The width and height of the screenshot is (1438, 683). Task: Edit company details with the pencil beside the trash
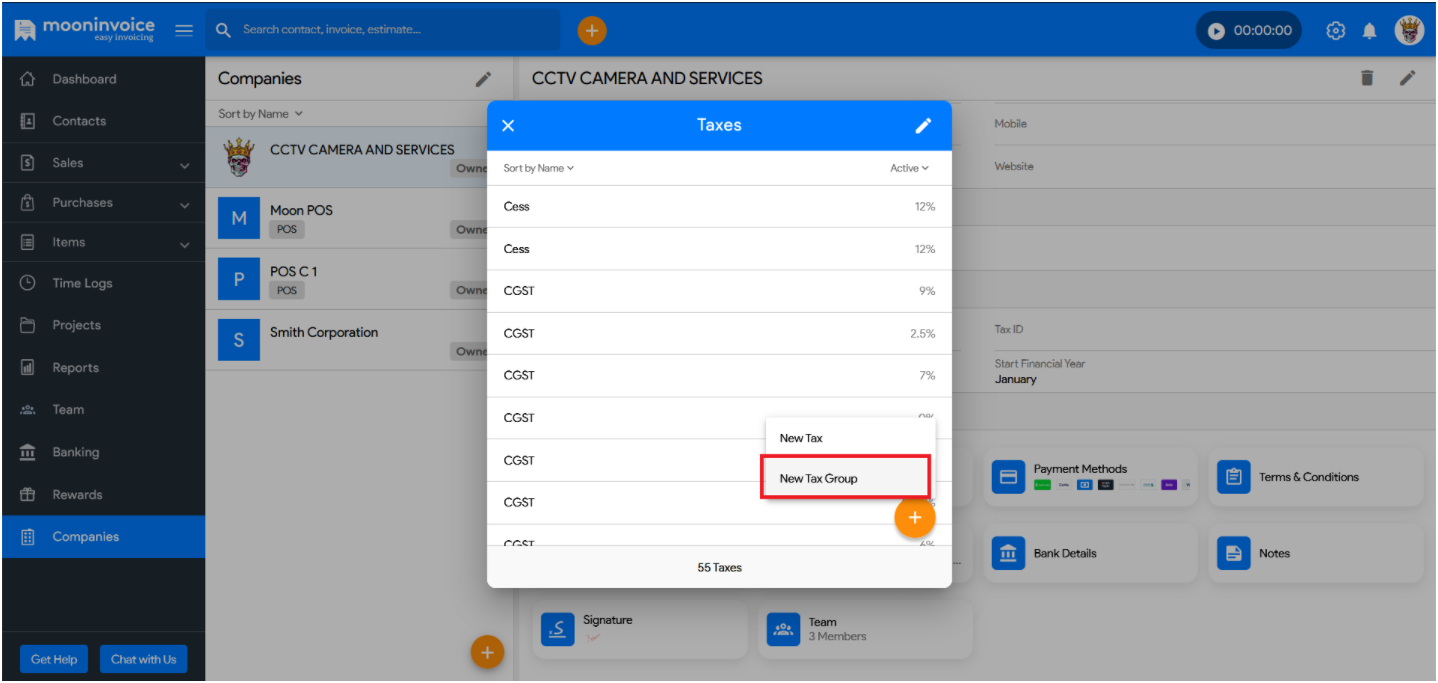1408,78
